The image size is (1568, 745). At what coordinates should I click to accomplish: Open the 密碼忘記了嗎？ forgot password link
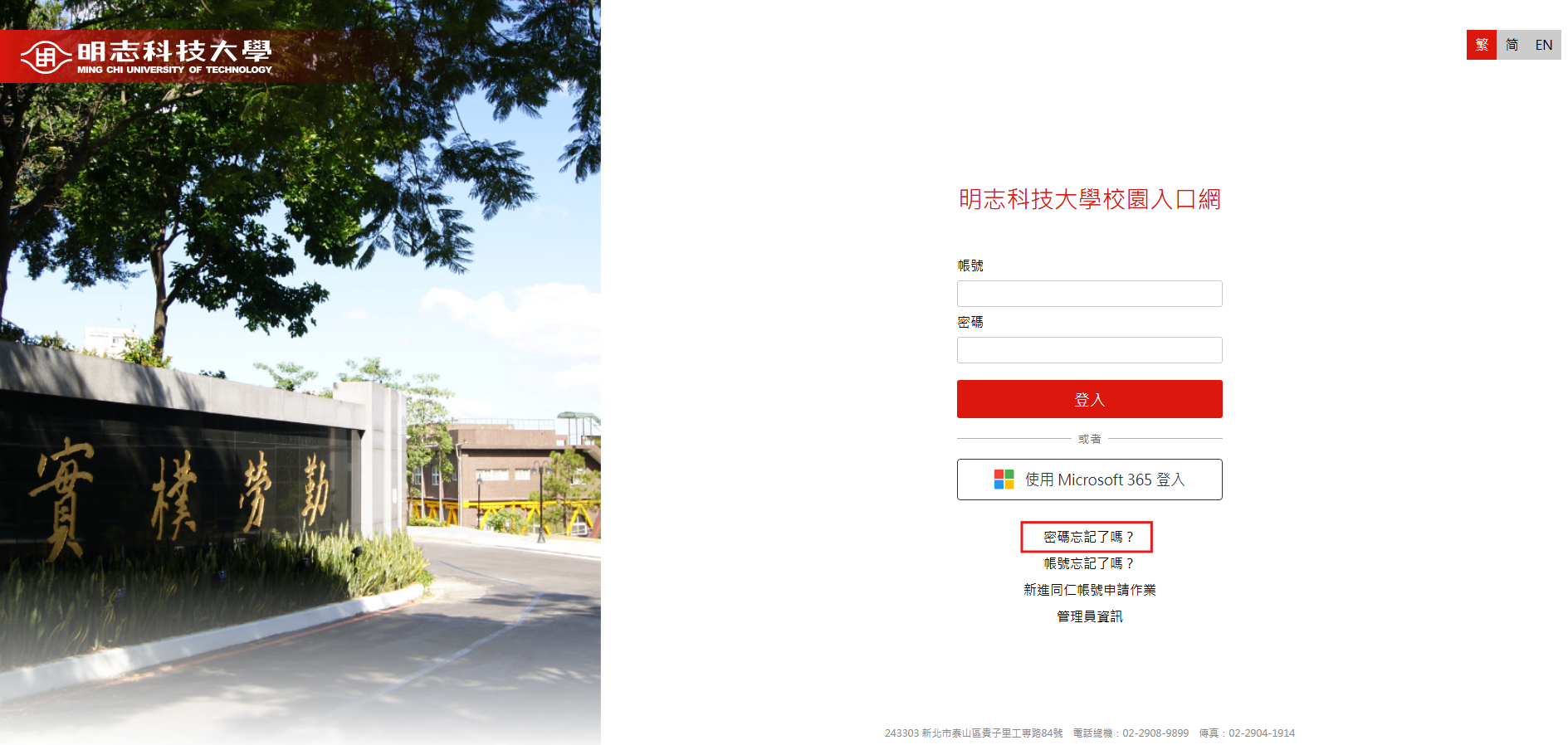click(x=1088, y=537)
